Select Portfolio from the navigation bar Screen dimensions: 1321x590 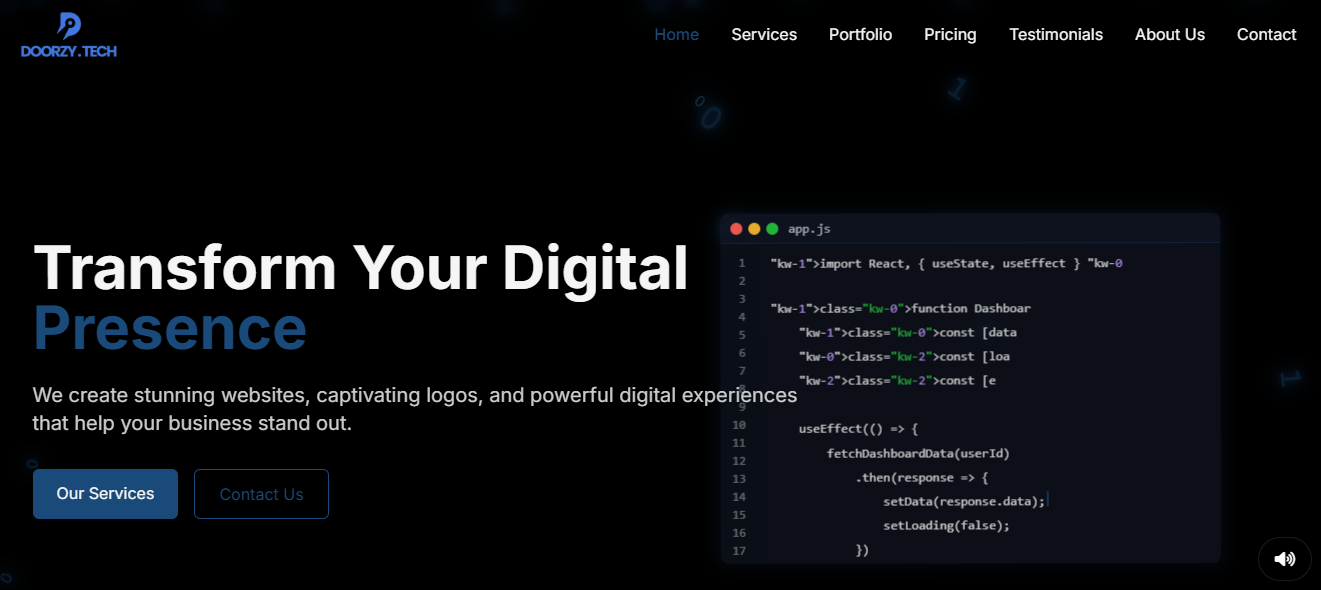coord(860,34)
